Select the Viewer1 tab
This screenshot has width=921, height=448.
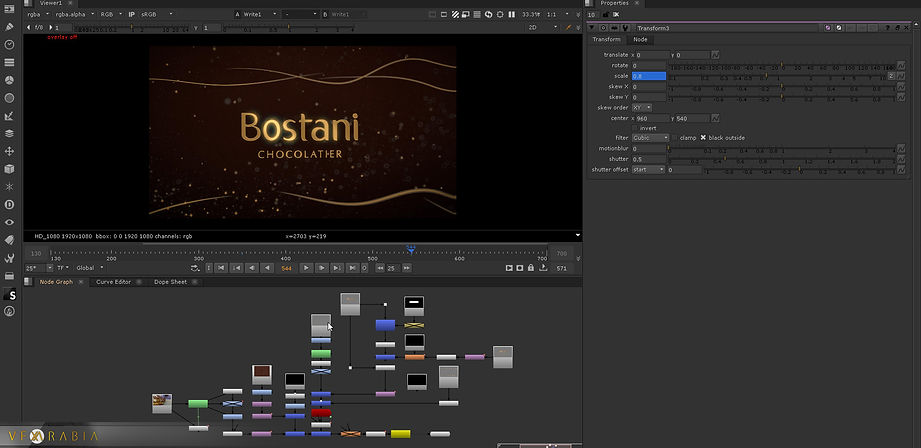(51, 3)
